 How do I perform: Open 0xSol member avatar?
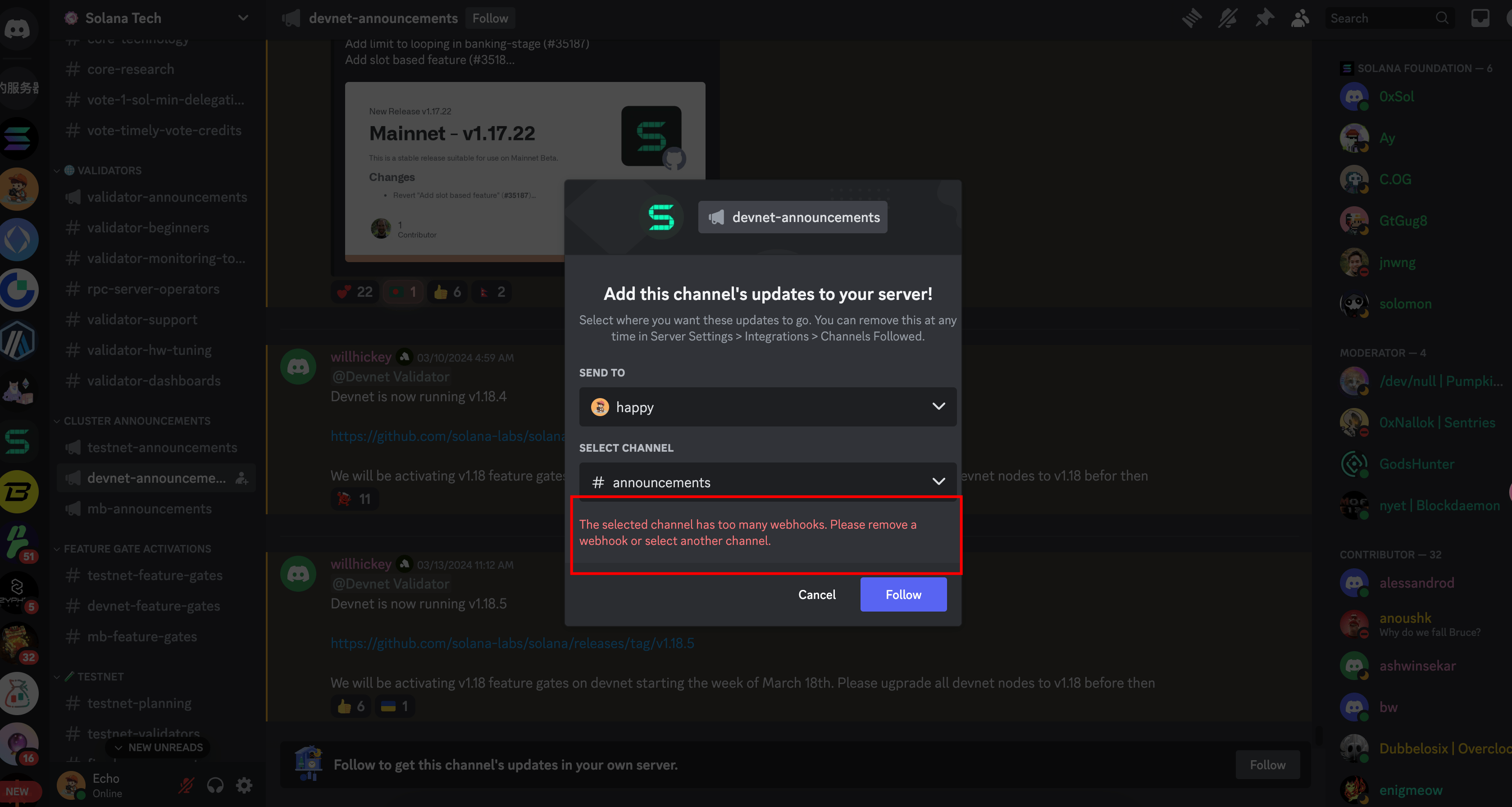(1354, 96)
